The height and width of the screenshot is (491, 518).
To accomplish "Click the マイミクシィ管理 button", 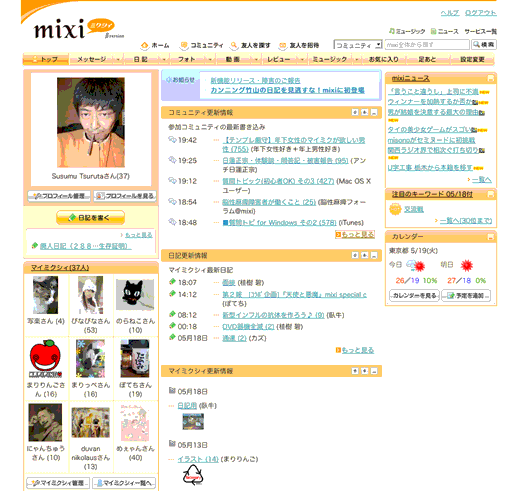I will [58, 483].
